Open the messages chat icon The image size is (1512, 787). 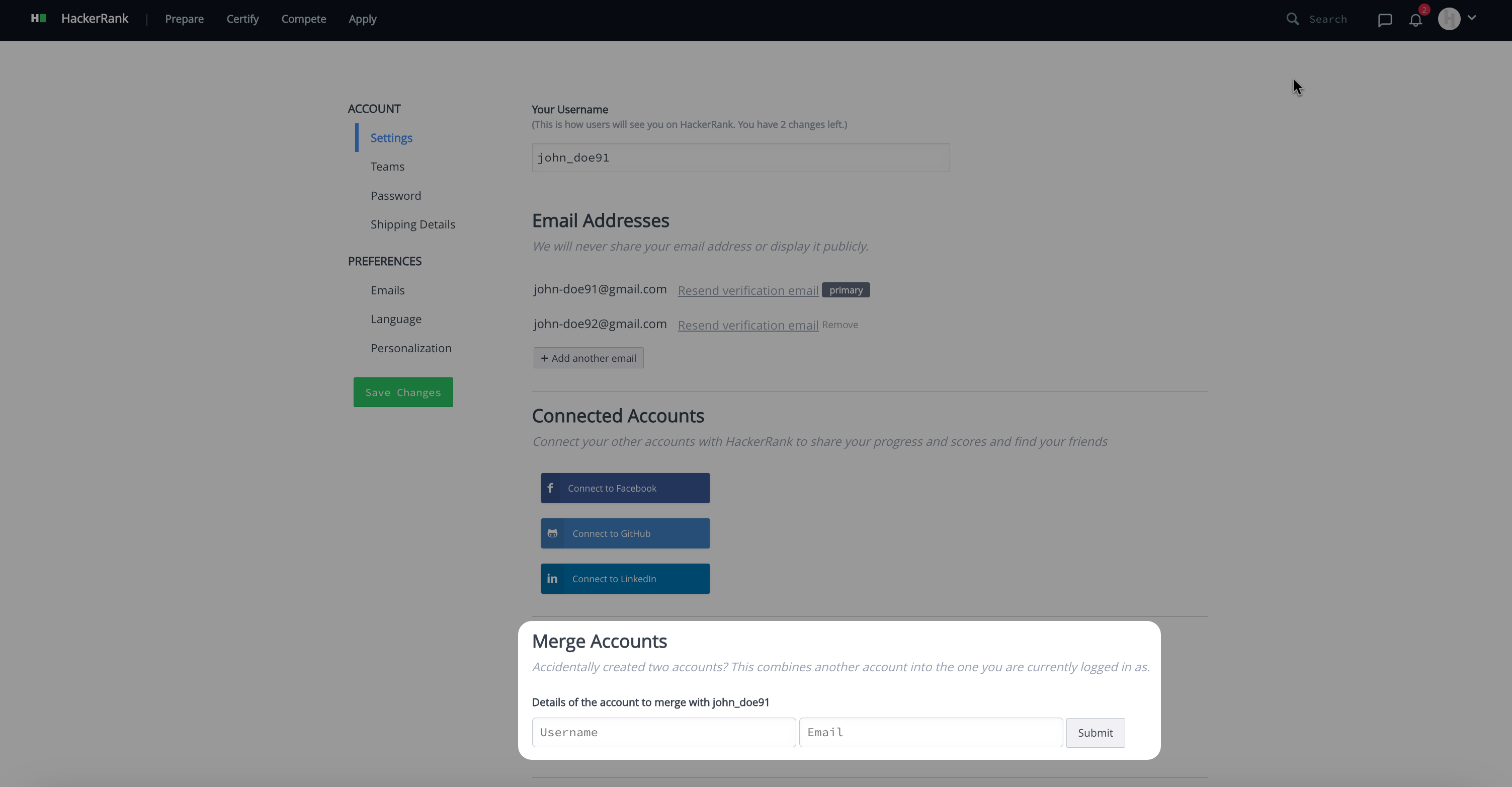tap(1385, 20)
